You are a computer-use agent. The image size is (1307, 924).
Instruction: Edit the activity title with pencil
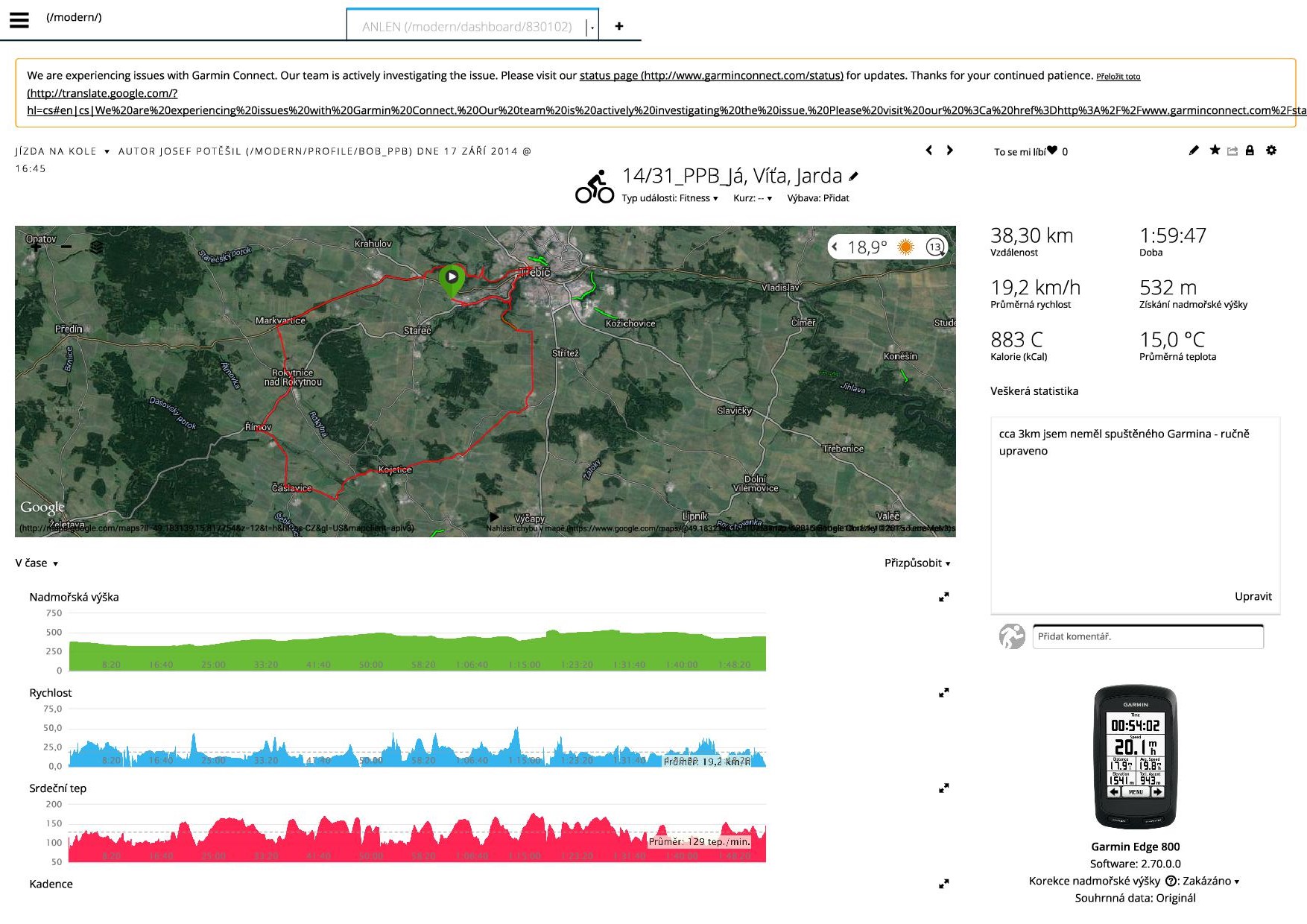pos(854,177)
